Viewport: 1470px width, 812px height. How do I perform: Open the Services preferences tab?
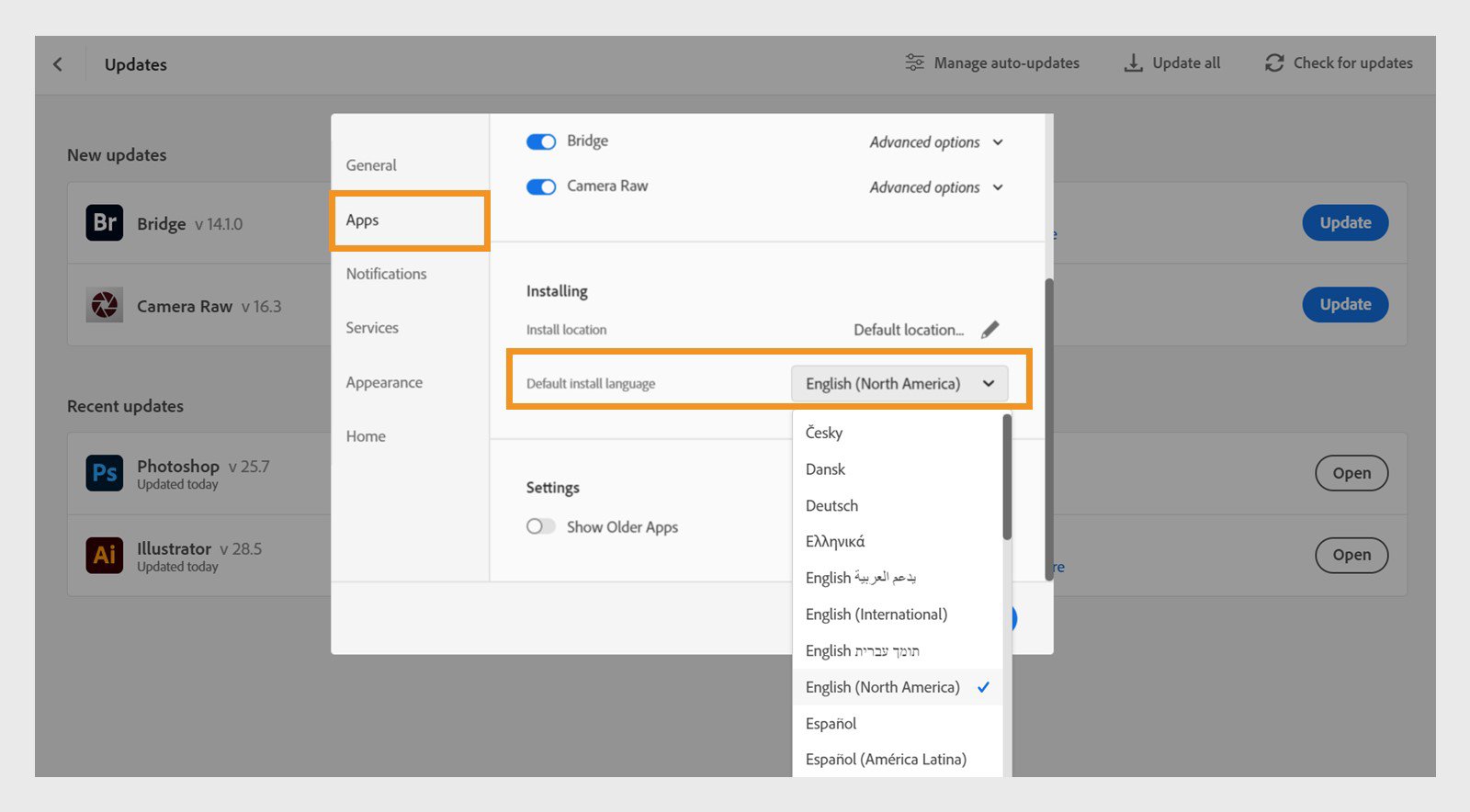click(372, 328)
